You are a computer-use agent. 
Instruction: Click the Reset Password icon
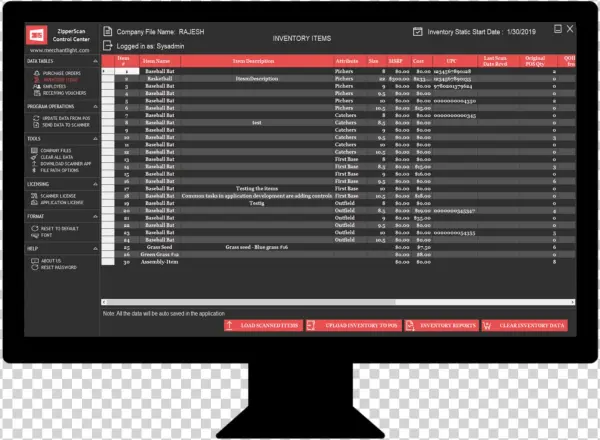(35, 267)
